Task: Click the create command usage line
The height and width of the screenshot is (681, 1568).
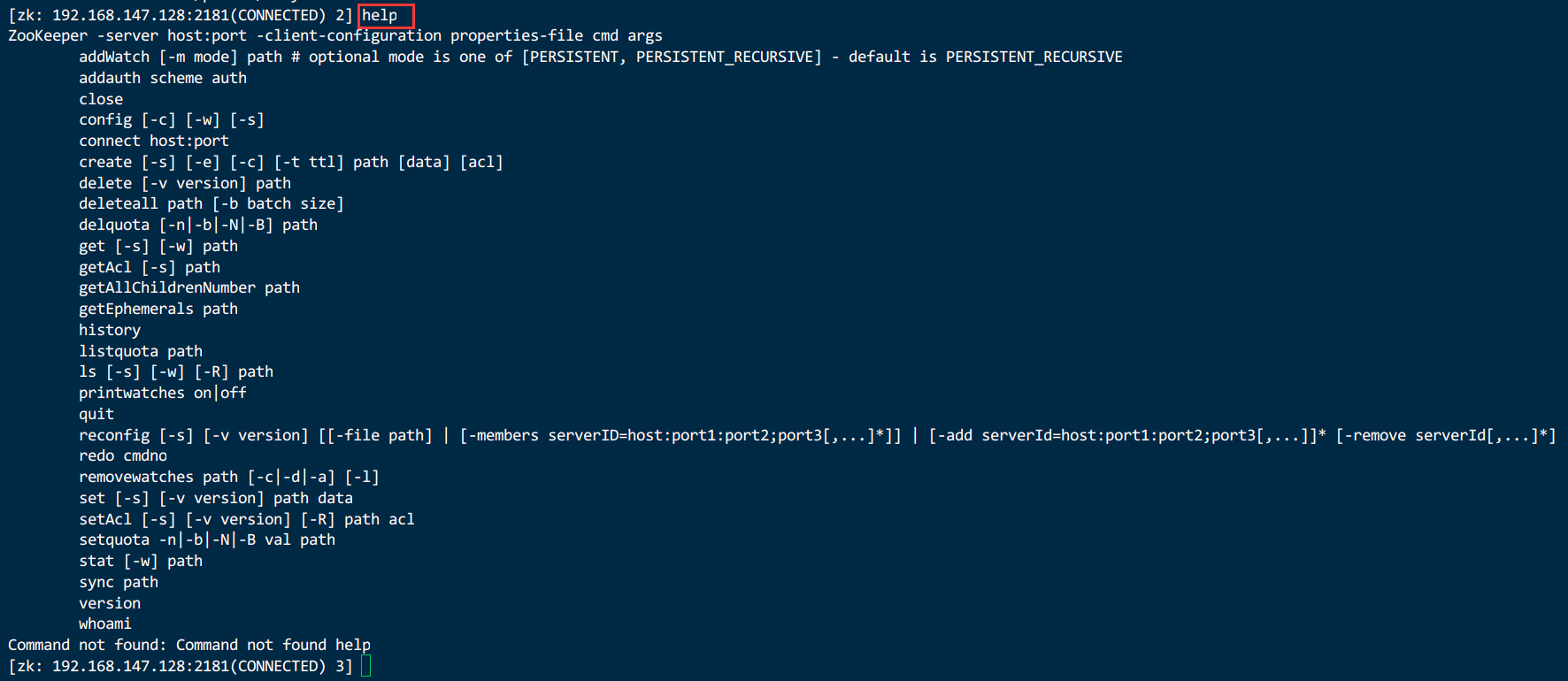Action: [291, 162]
